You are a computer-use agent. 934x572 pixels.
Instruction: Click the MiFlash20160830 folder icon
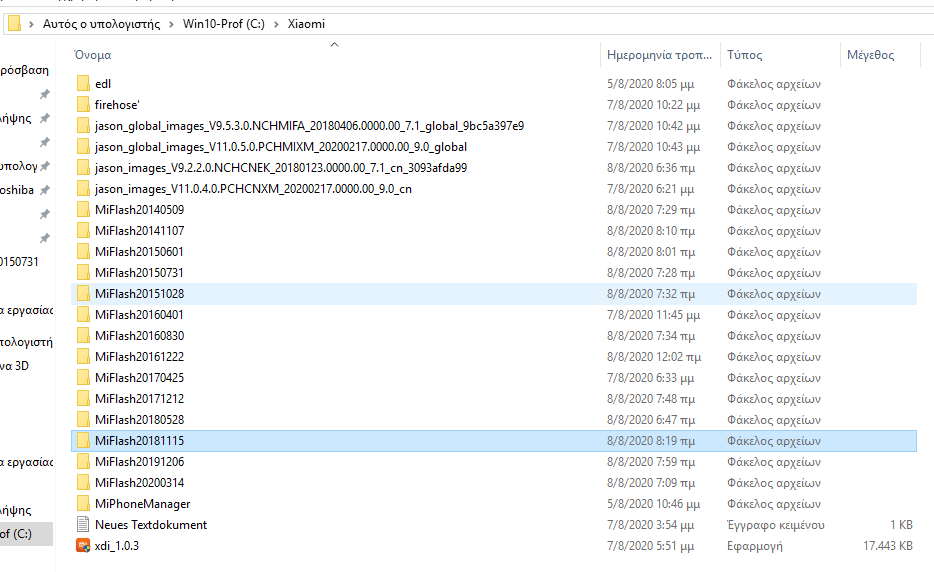pos(83,335)
